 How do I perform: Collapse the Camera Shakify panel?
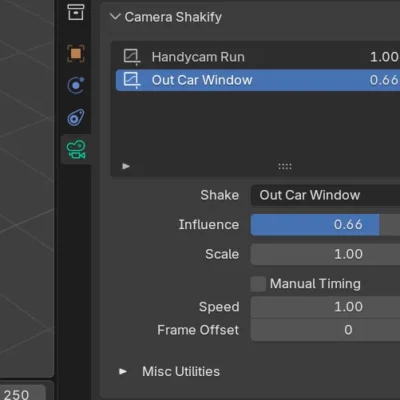pyautogui.click(x=115, y=17)
